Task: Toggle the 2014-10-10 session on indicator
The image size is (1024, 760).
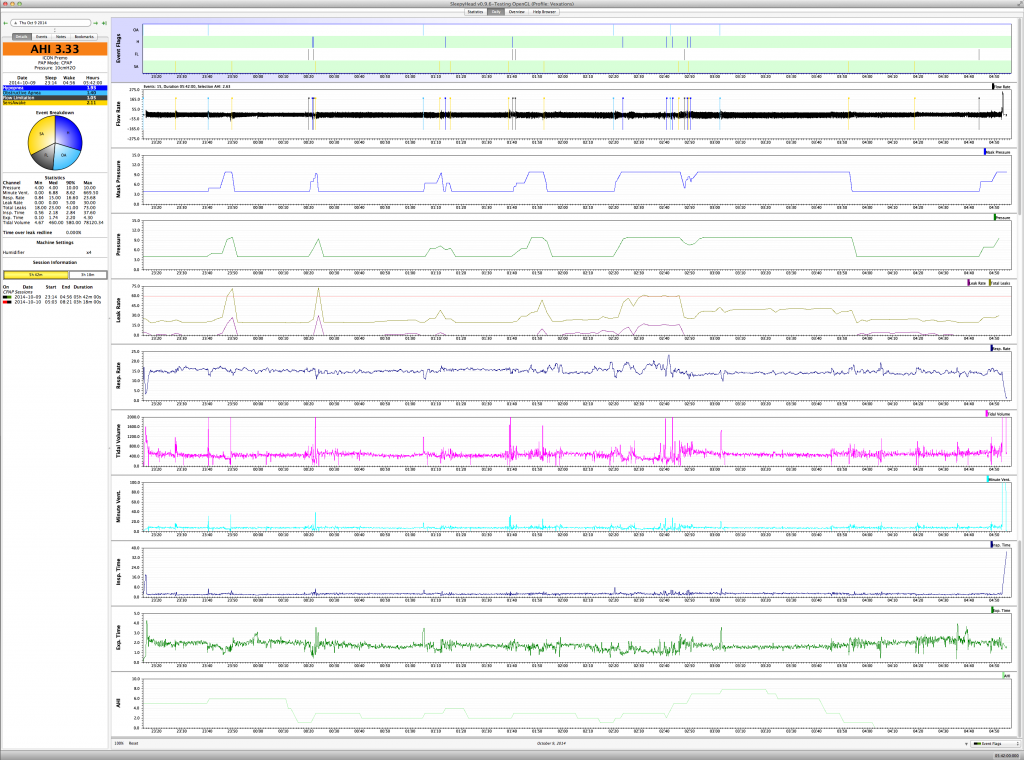Action: (7, 302)
